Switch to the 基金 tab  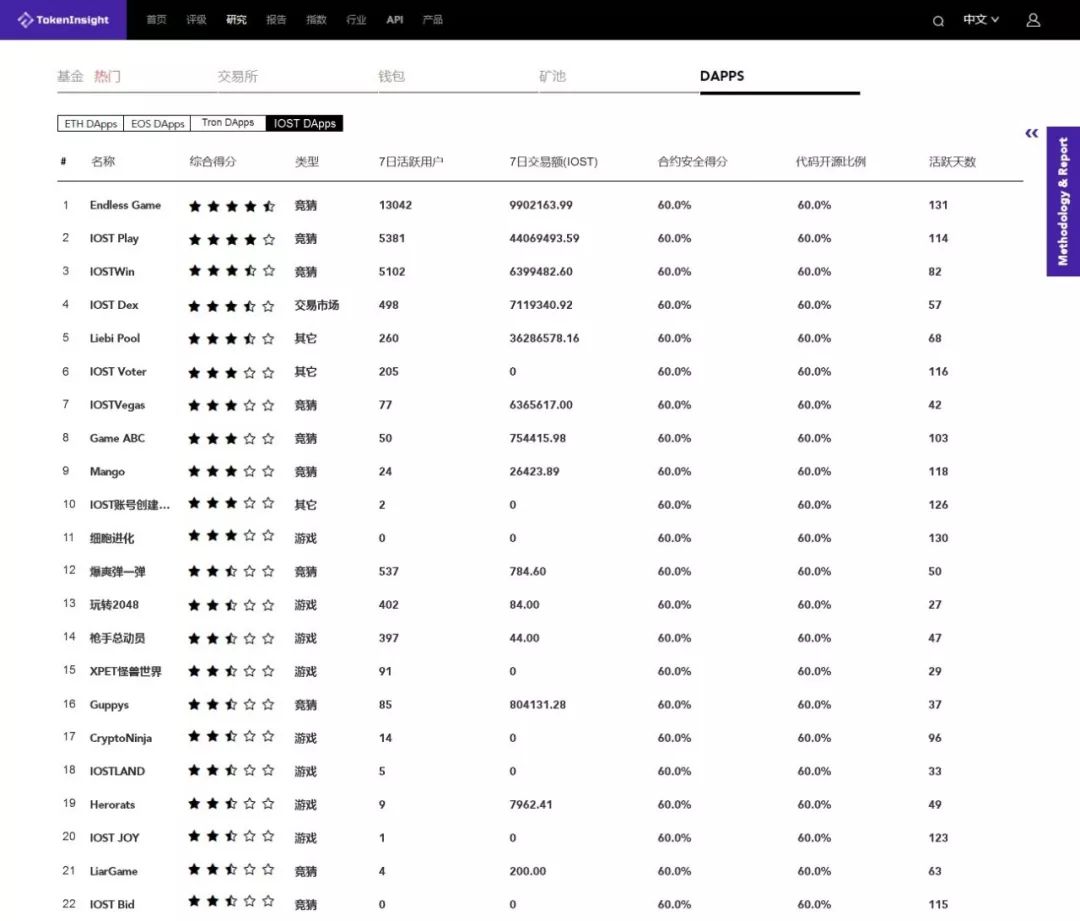pyautogui.click(x=70, y=76)
